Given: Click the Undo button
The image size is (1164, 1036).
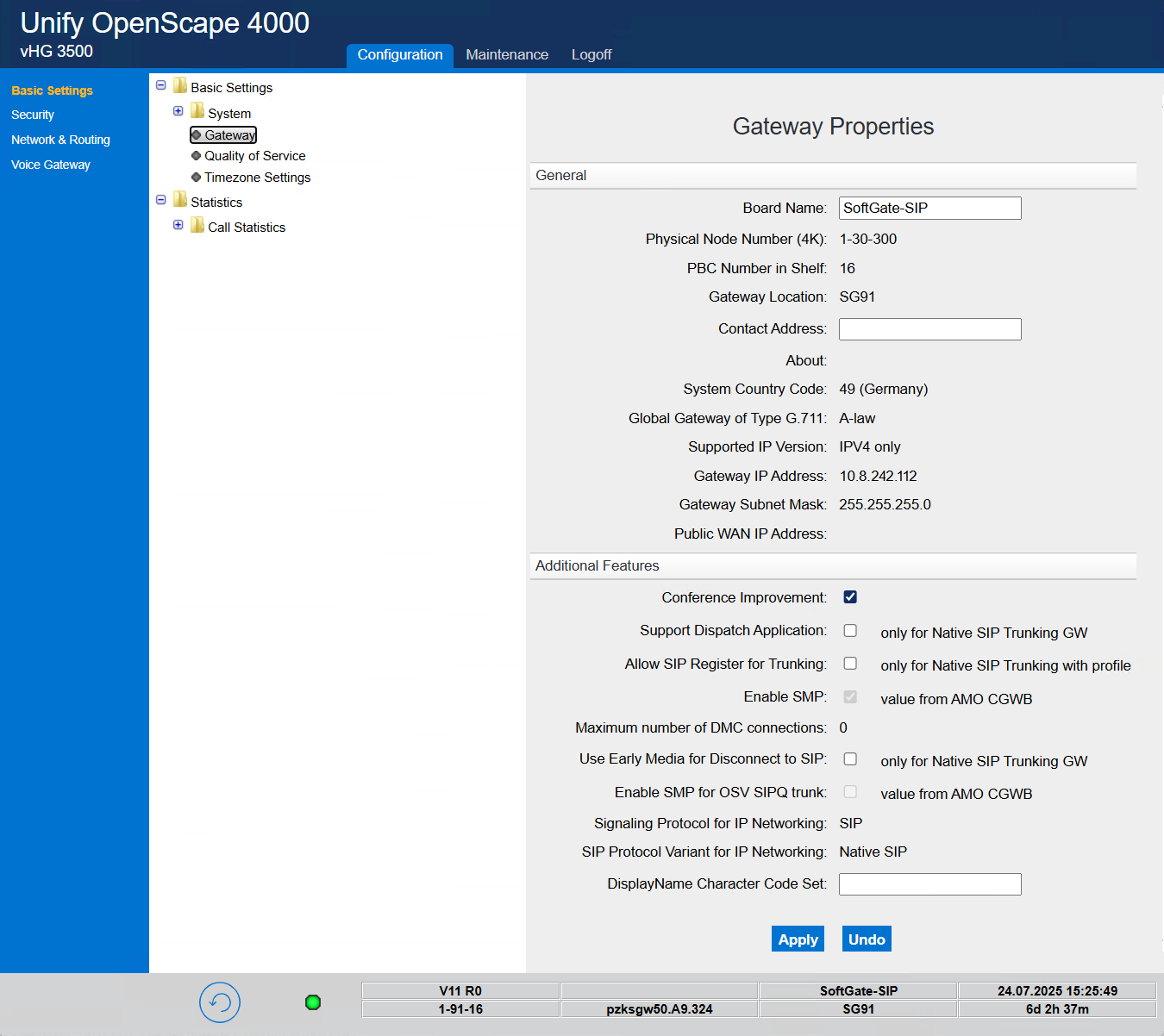Looking at the screenshot, I should pyautogui.click(x=866, y=939).
